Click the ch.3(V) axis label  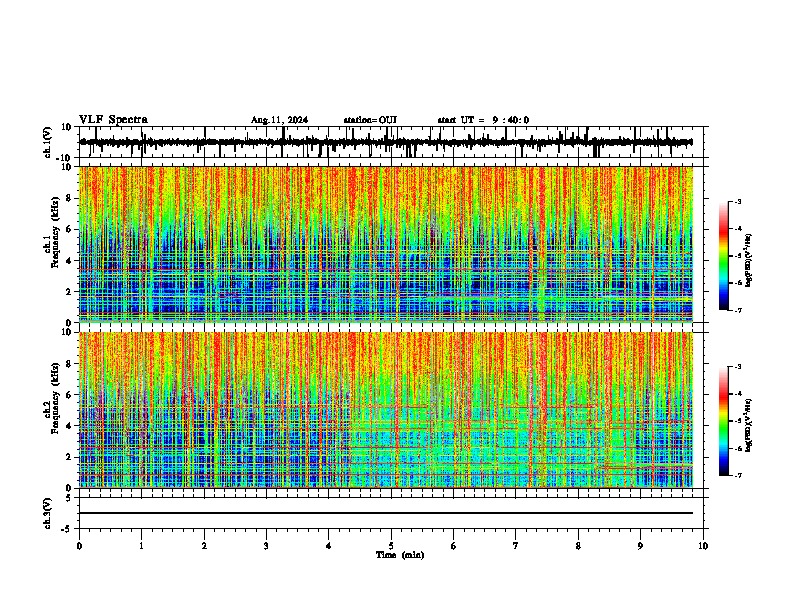[48, 513]
